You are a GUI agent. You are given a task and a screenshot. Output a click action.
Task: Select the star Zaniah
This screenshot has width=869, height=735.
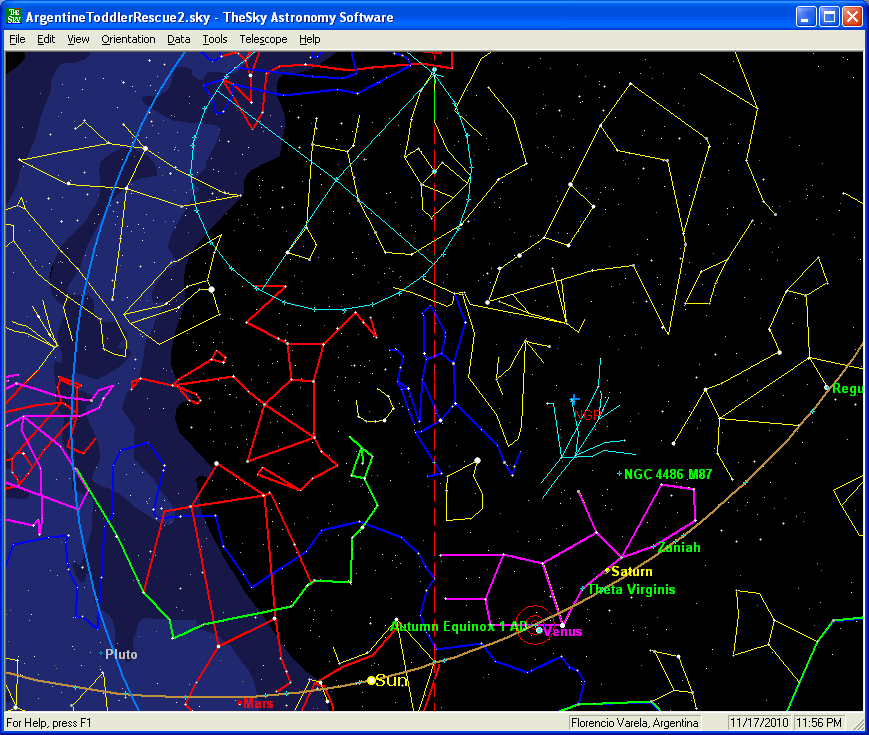pos(655,547)
